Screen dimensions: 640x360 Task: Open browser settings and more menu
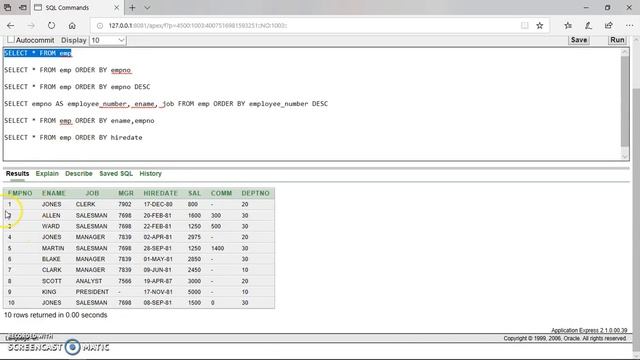click(x=629, y=26)
